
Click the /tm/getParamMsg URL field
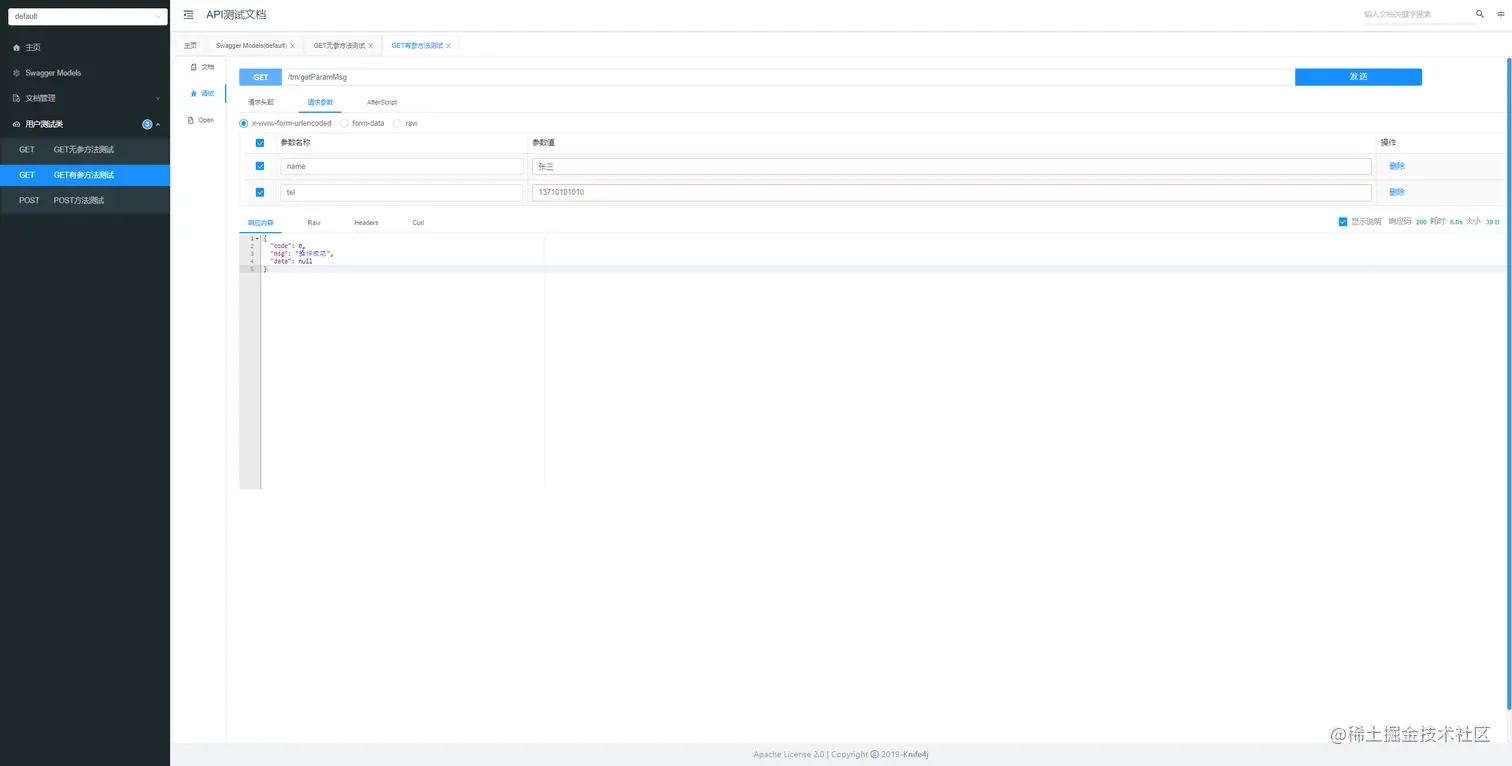[788, 77]
